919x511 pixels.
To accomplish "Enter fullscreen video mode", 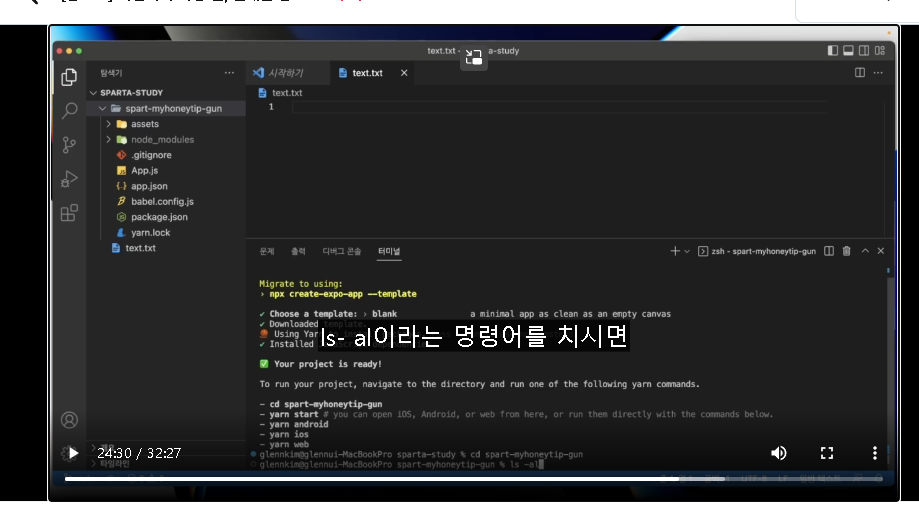I will pos(826,453).
